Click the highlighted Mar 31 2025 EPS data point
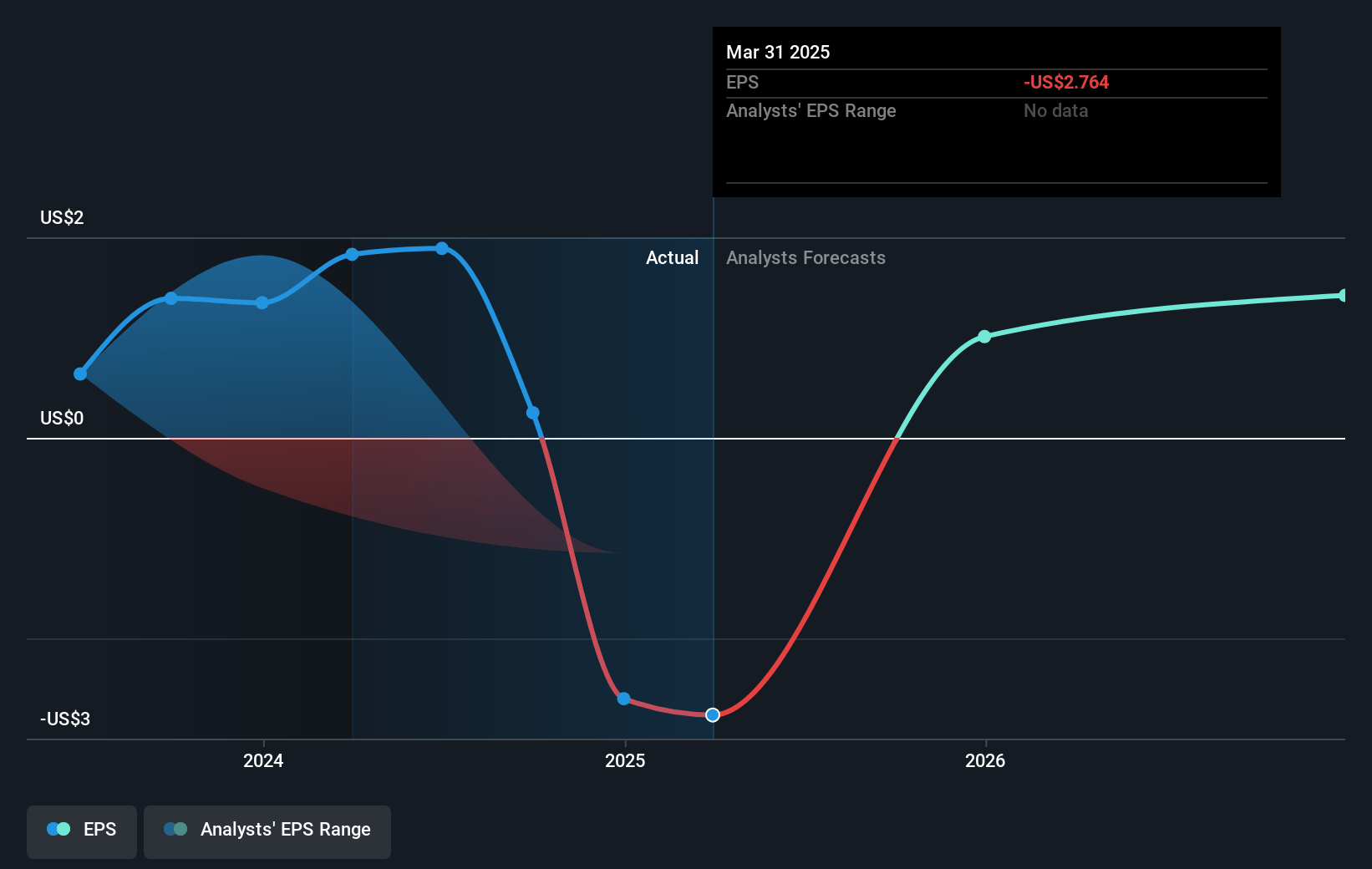 click(x=713, y=714)
